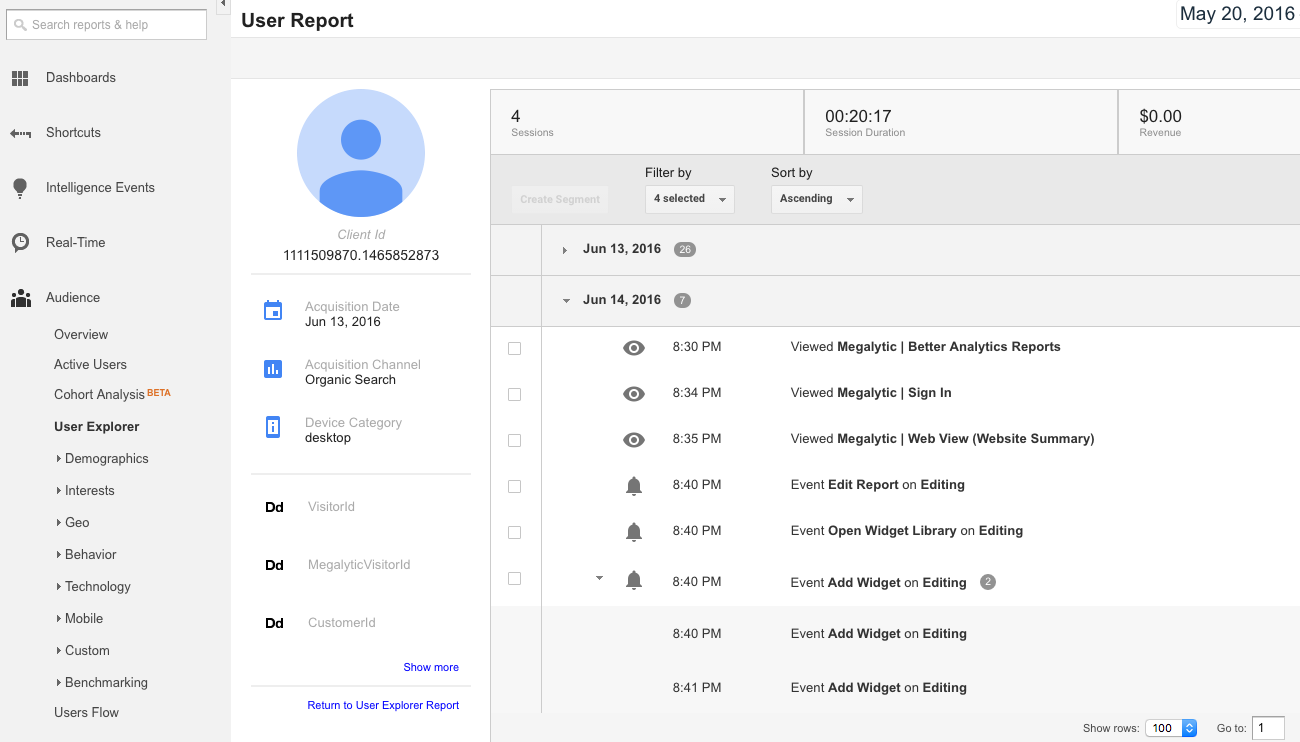This screenshot has height=742, width=1300.
Task: Click the Device Category icon
Action: pos(273,427)
